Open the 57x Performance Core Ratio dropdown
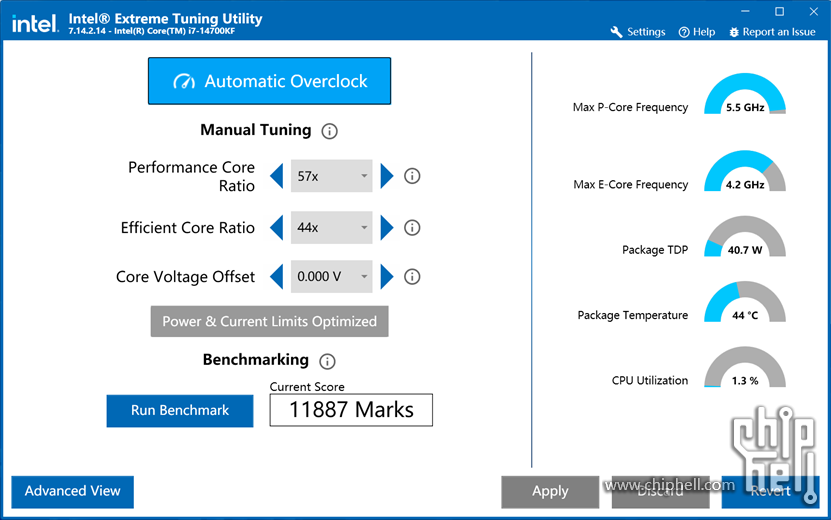The height and width of the screenshot is (520, 831). (x=332, y=176)
